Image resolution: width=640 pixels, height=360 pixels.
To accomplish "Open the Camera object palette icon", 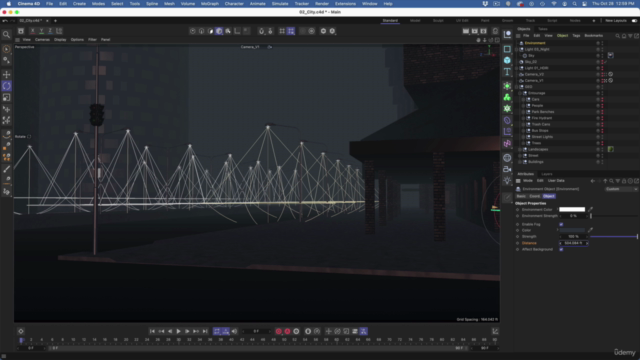I will coord(507,169).
